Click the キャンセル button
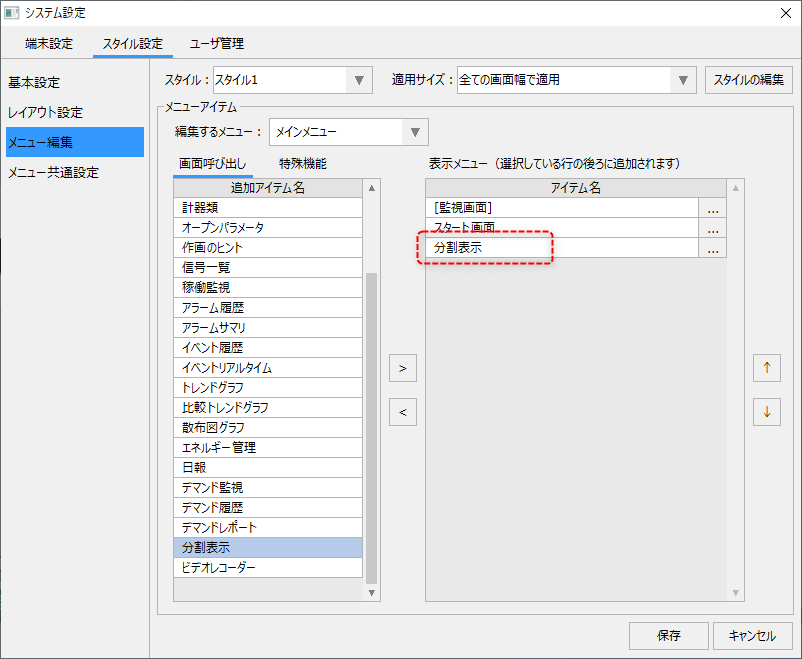This screenshot has width=802, height=659. (752, 635)
